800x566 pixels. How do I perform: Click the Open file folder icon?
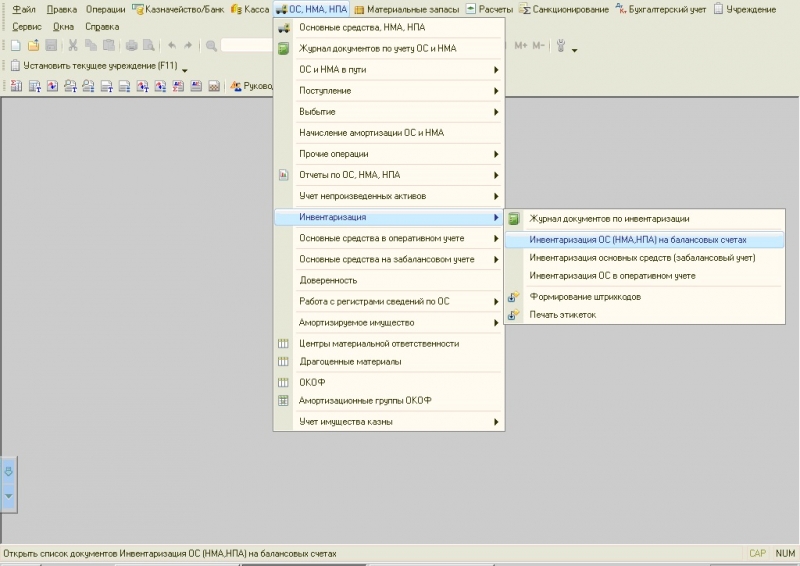click(x=33, y=46)
